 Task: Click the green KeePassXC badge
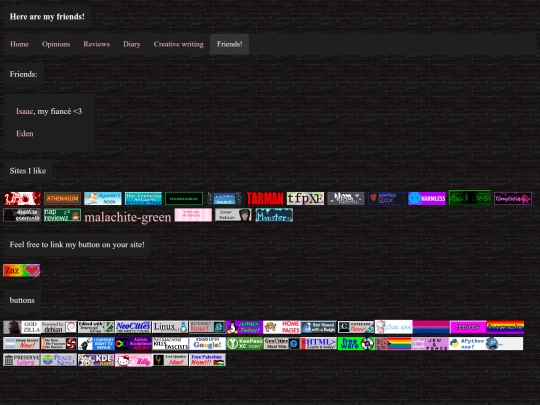click(245, 344)
